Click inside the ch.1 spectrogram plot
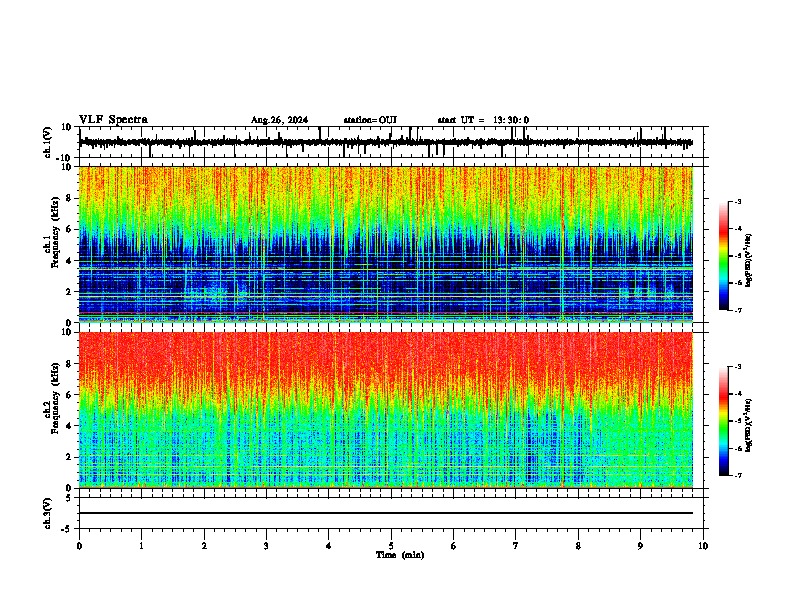Screen dimensions: 792x612 386,244
